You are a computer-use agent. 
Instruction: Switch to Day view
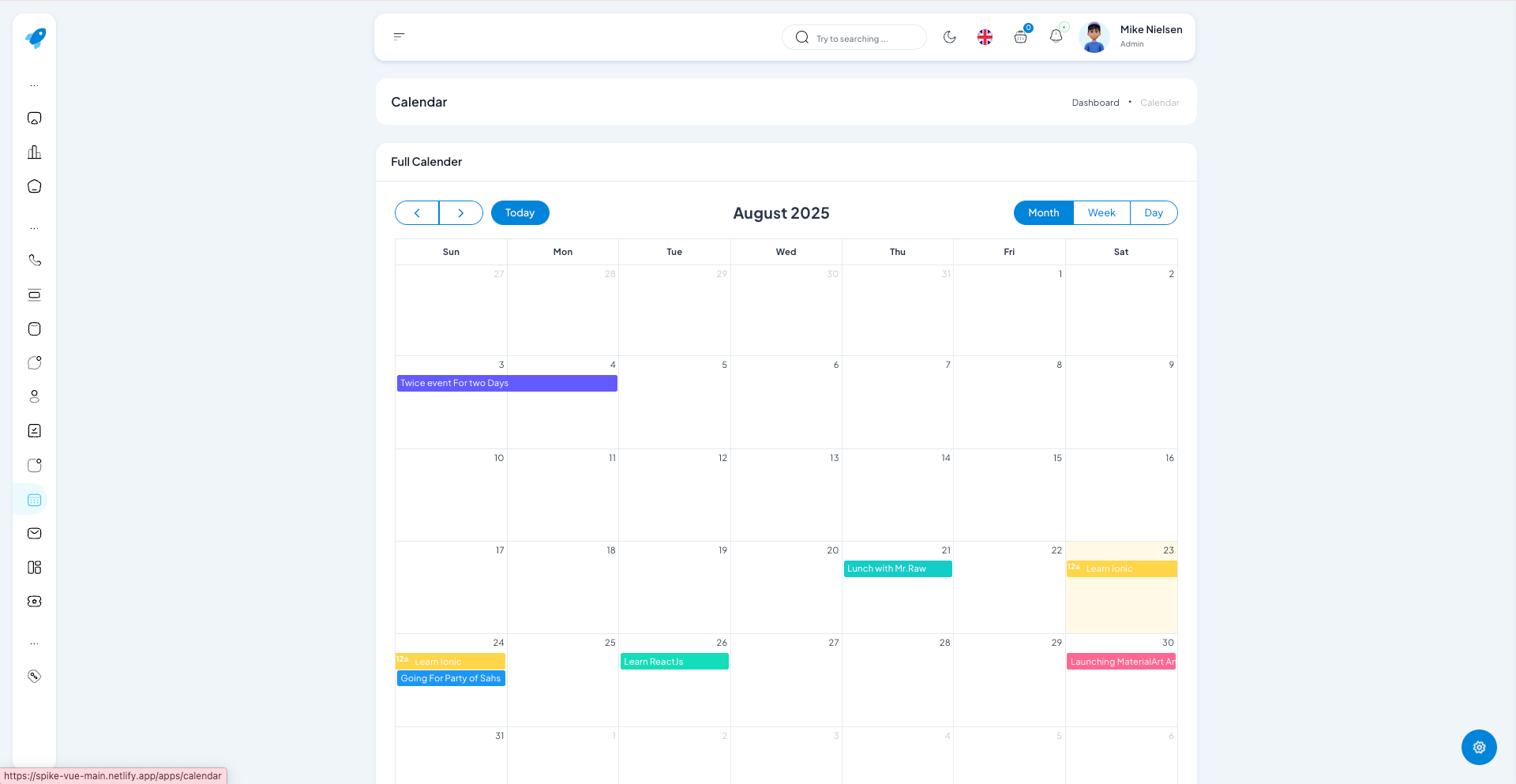(x=1154, y=212)
